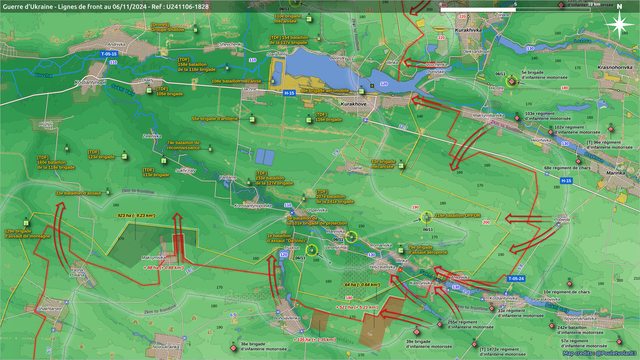Click the 55e brigade d'artillerie unit icon
Screen dimensions: 640x360
[x=252, y=119]
